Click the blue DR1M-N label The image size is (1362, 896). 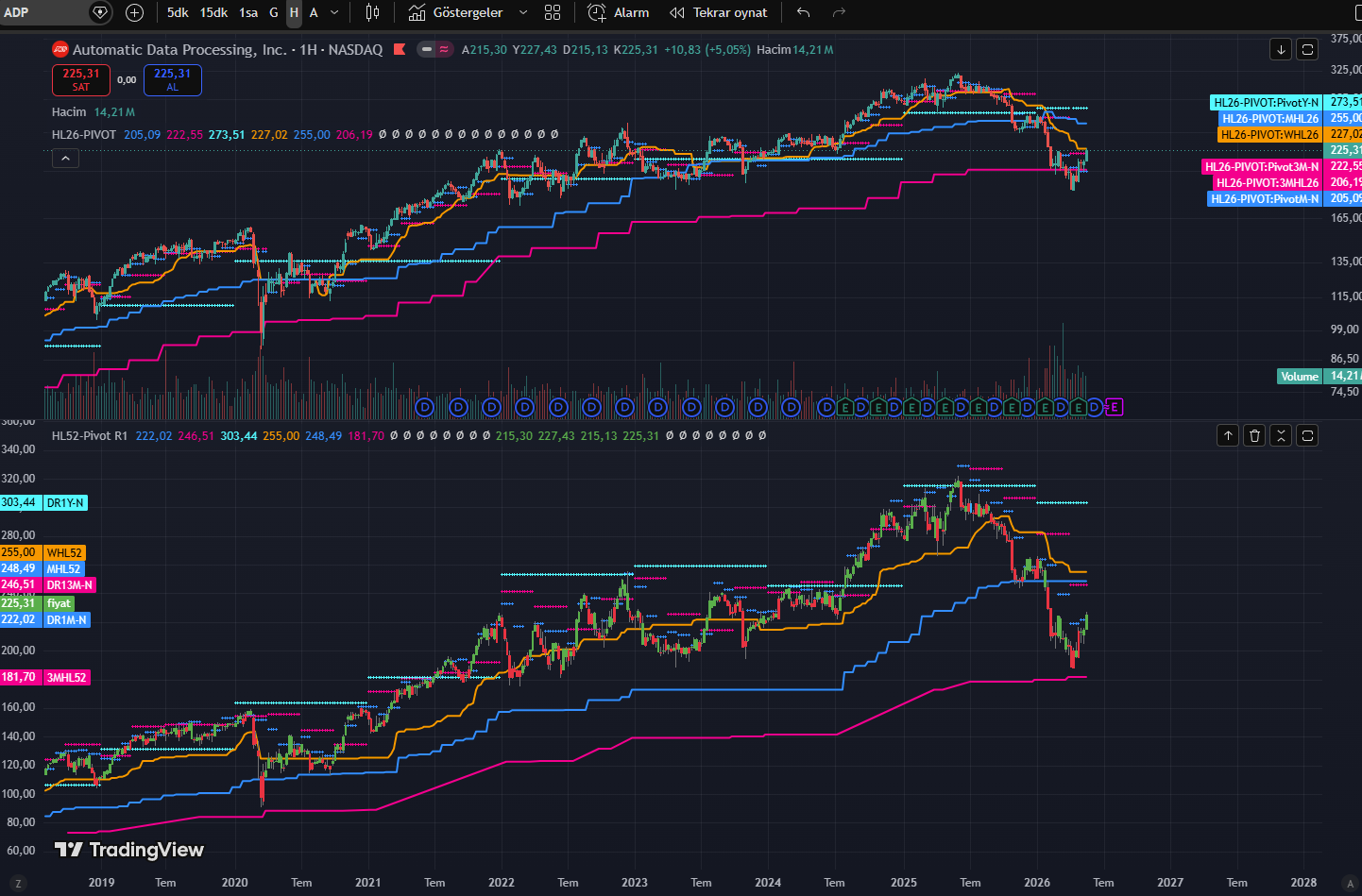[x=67, y=619]
